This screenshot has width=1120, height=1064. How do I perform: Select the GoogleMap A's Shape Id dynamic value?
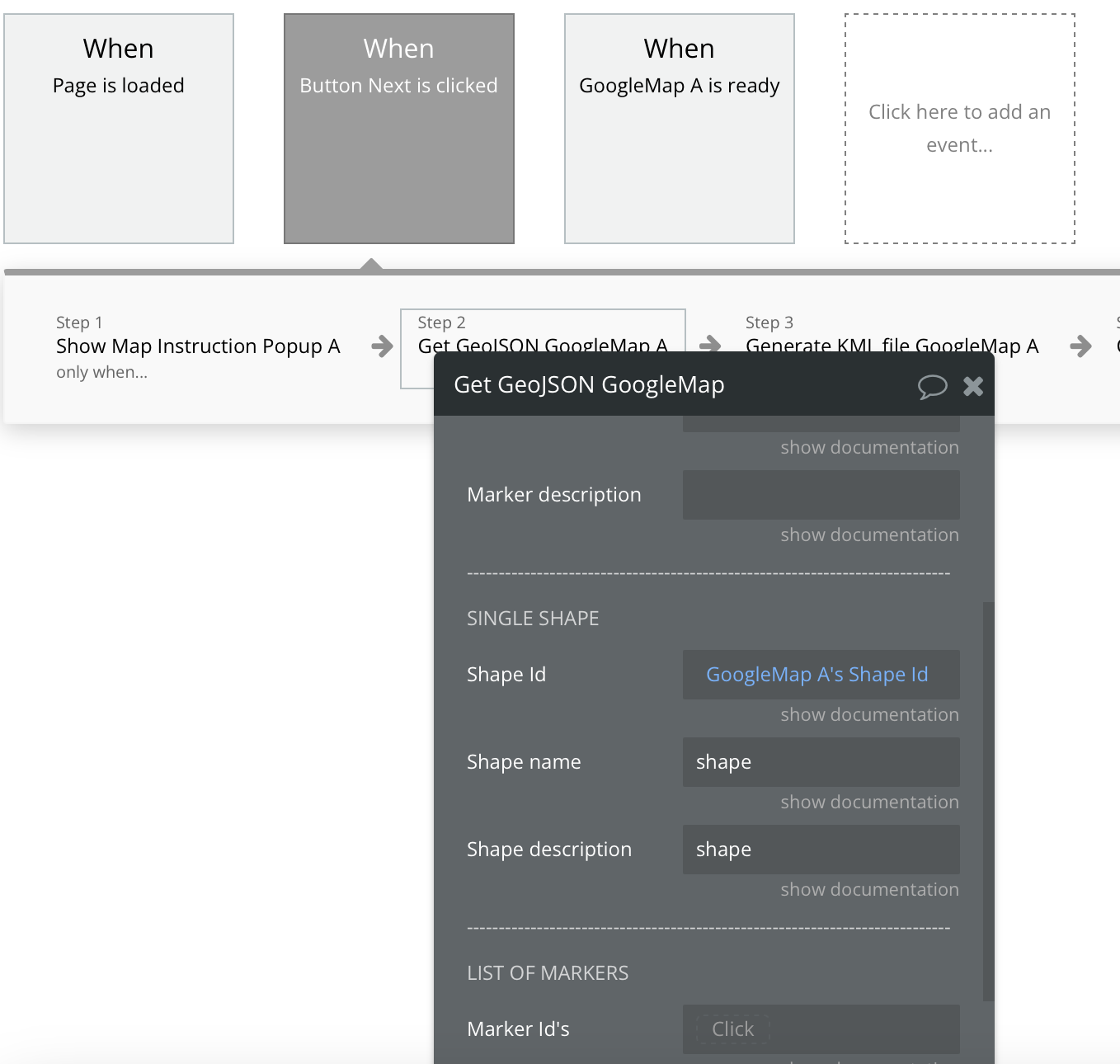click(817, 674)
